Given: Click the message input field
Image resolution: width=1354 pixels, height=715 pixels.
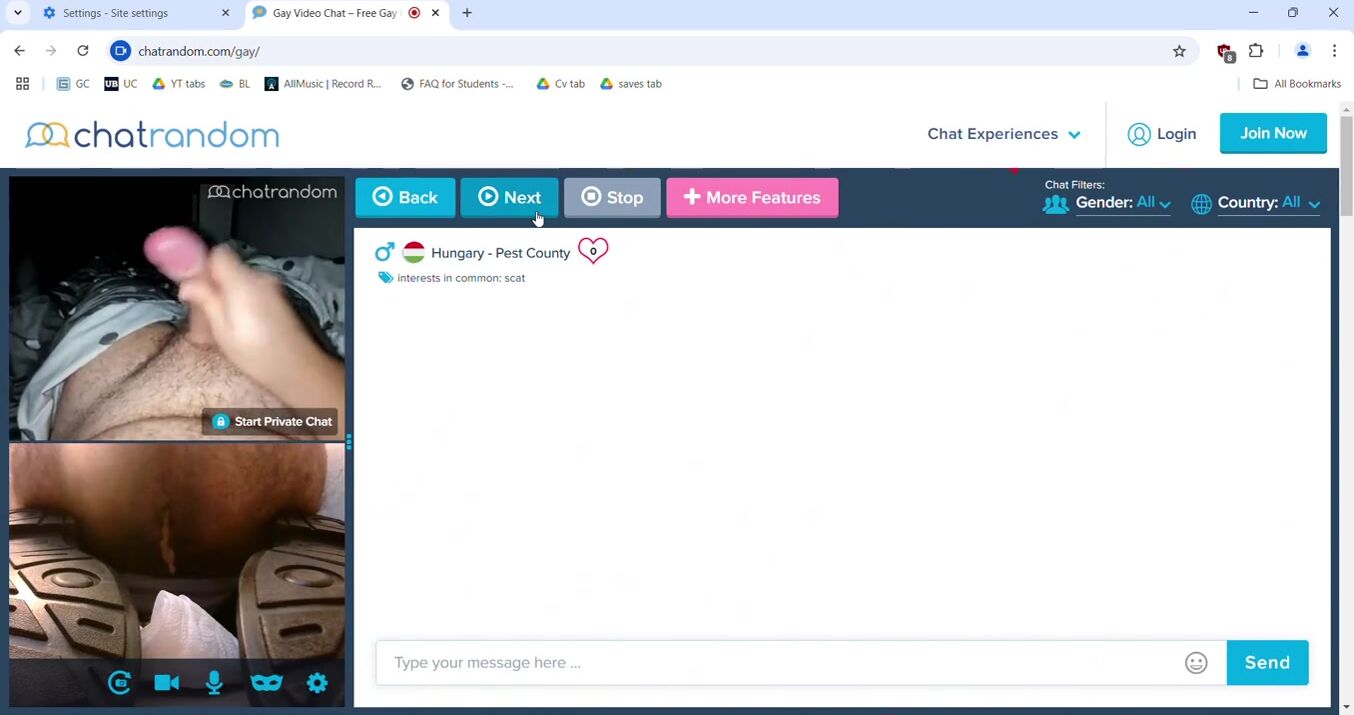Looking at the screenshot, I should (x=780, y=663).
